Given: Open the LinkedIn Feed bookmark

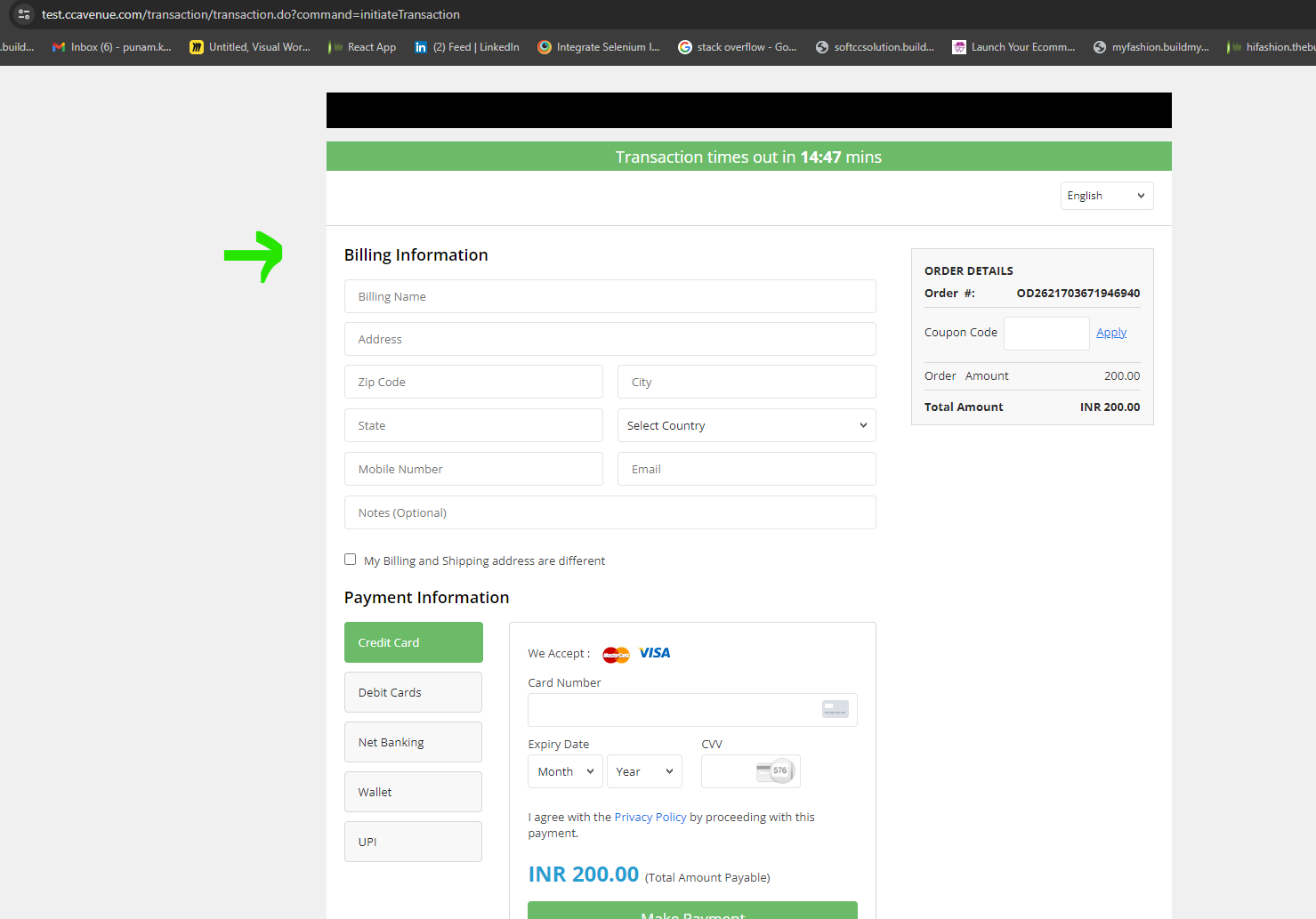Looking at the screenshot, I should point(467,47).
